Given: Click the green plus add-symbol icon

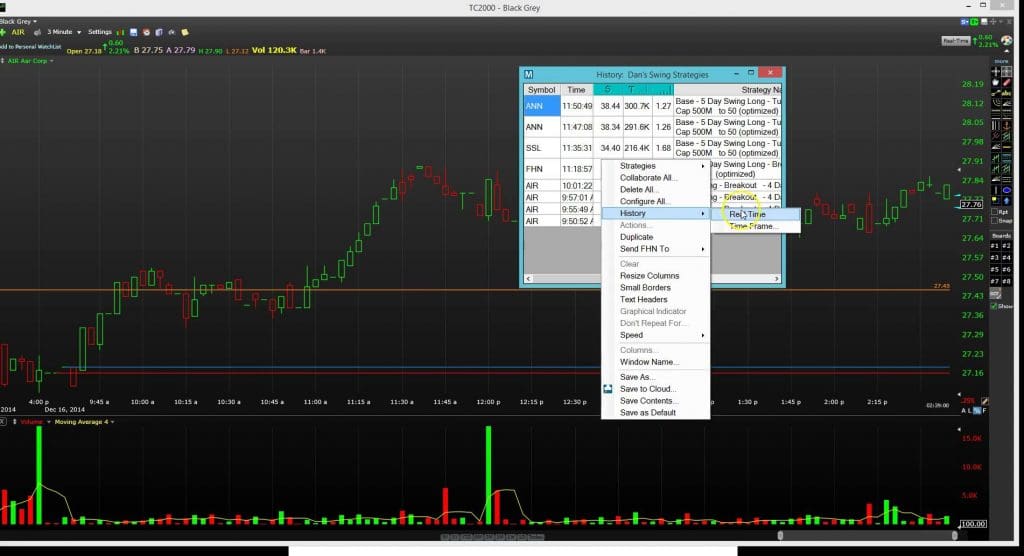Looking at the screenshot, I should coord(3,32).
